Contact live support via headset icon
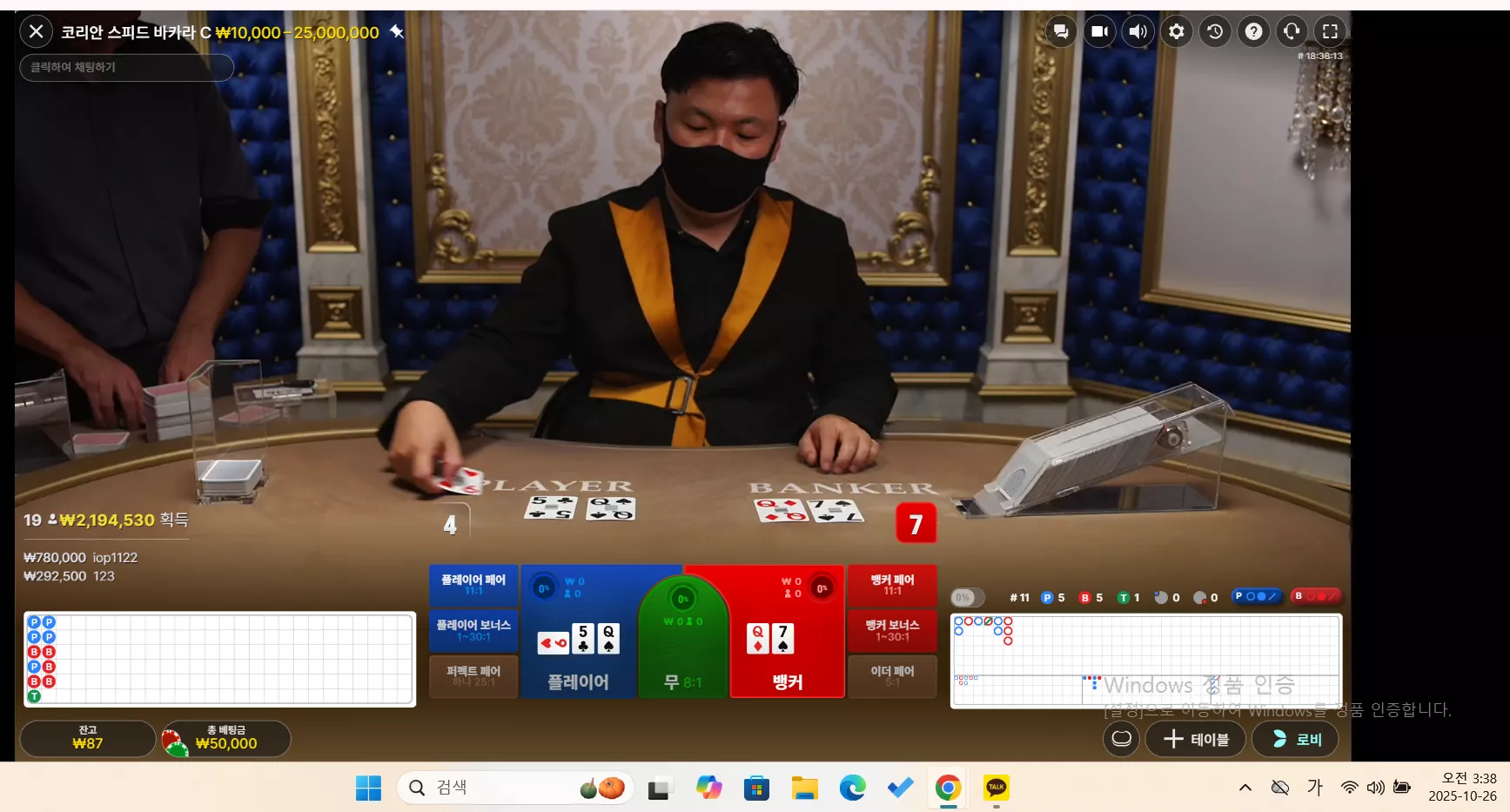Screen dimensions: 1510x812 (x=1292, y=31)
